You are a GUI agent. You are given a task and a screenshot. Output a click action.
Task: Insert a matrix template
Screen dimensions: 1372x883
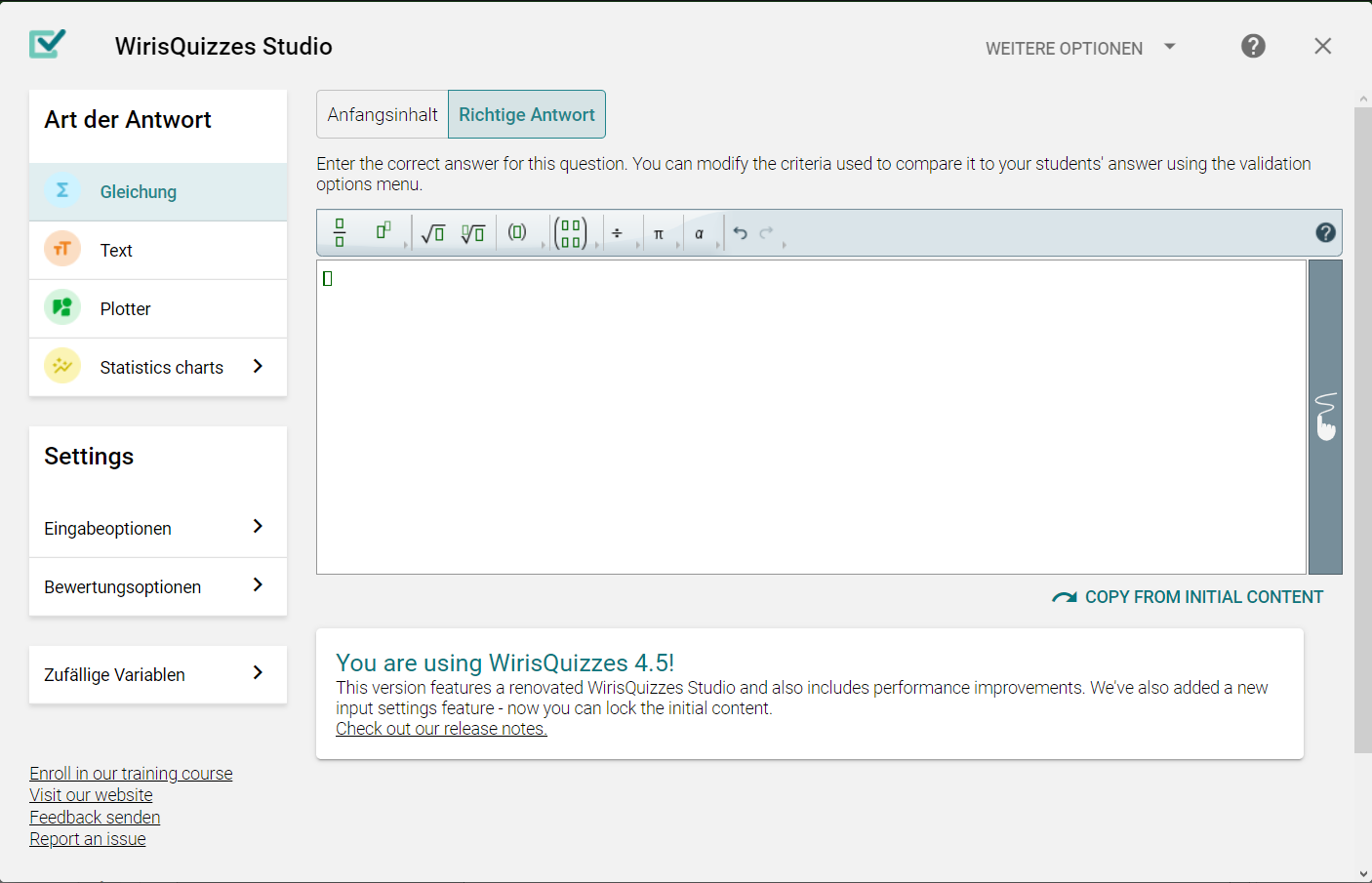point(571,233)
